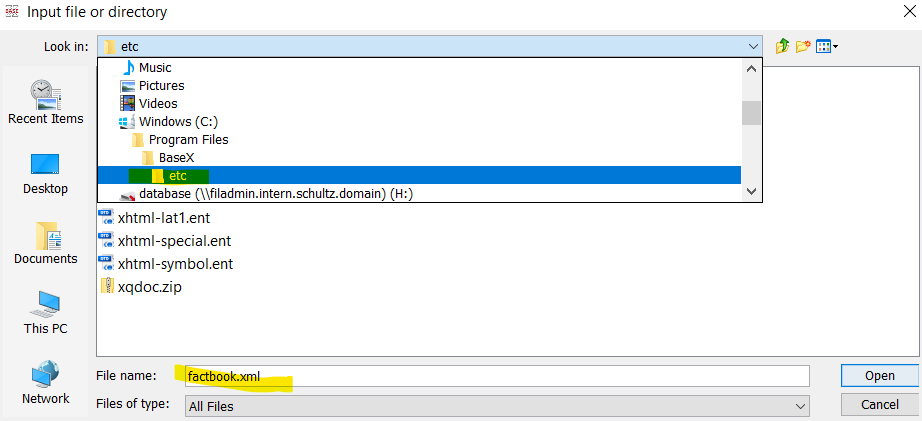The height and width of the screenshot is (421, 922).
Task: Select the xhtml-lat1.ent file icon
Action: (107, 218)
